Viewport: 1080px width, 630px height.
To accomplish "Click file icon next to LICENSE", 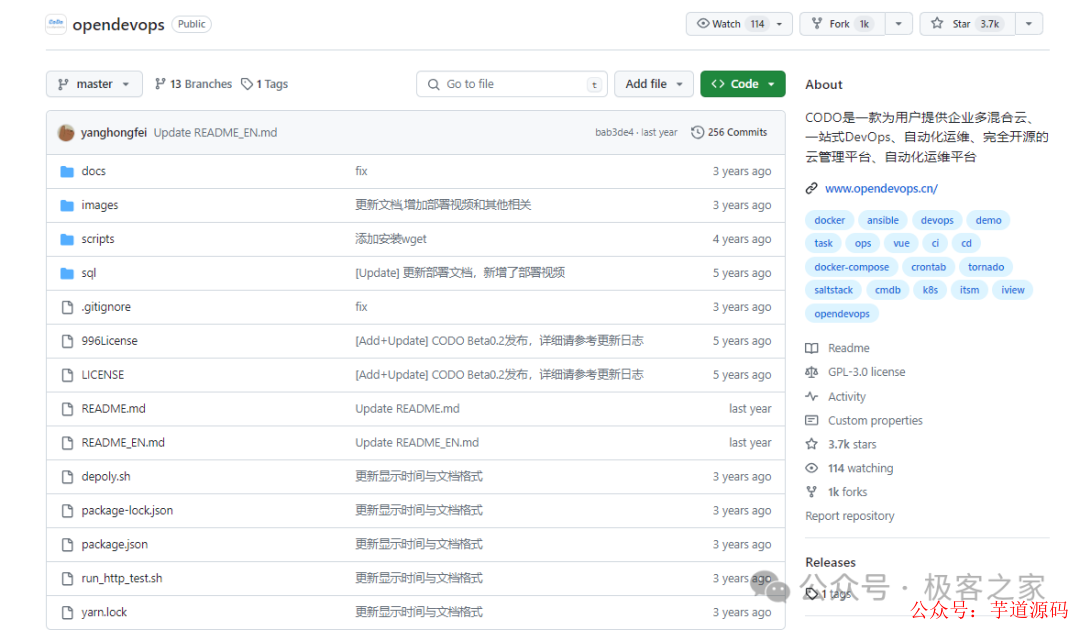I will point(67,375).
